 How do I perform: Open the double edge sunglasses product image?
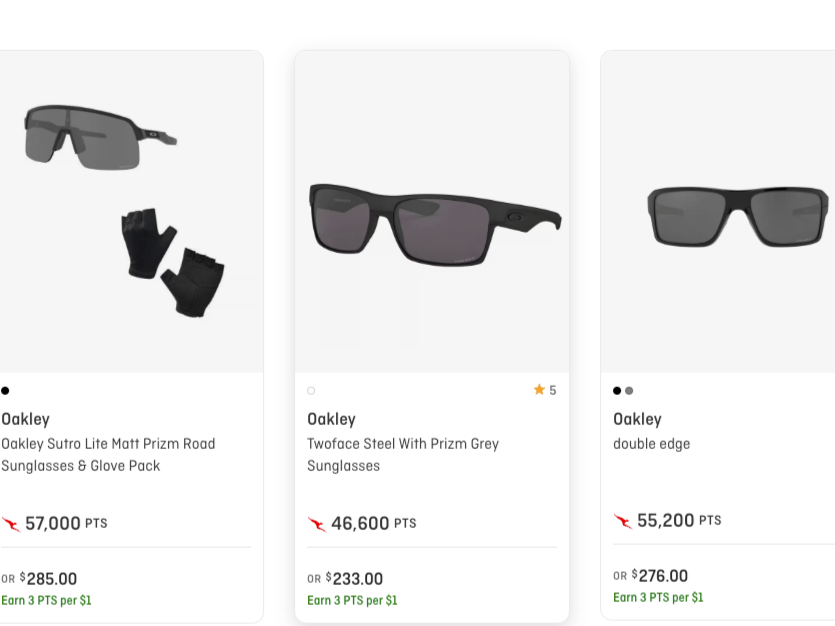coord(718,212)
